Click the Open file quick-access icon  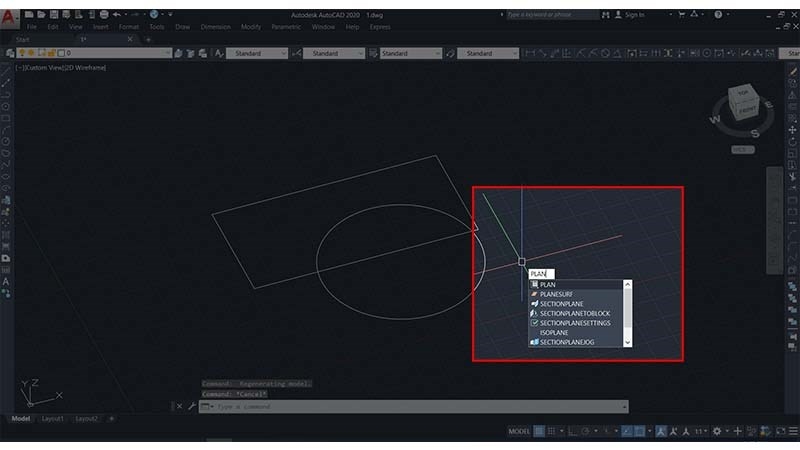(41, 15)
